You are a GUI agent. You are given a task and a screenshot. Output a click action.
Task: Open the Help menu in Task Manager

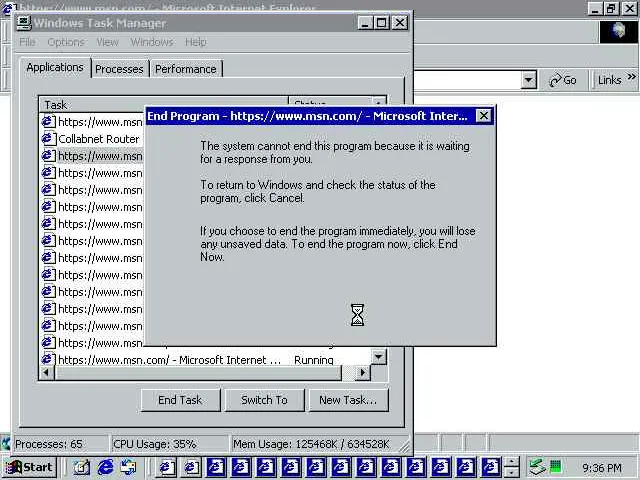[196, 42]
